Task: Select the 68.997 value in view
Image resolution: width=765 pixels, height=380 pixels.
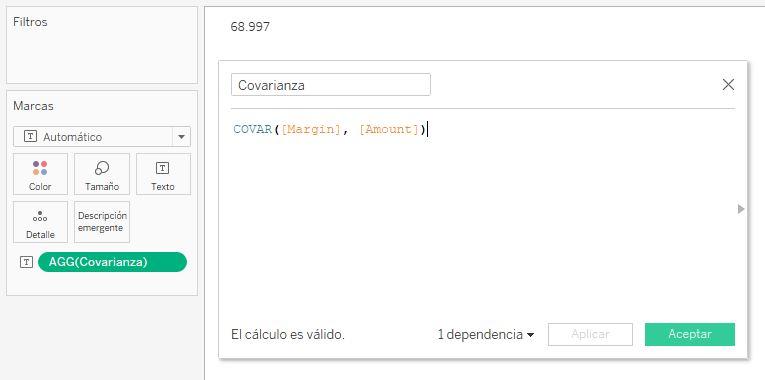Action: point(250,27)
